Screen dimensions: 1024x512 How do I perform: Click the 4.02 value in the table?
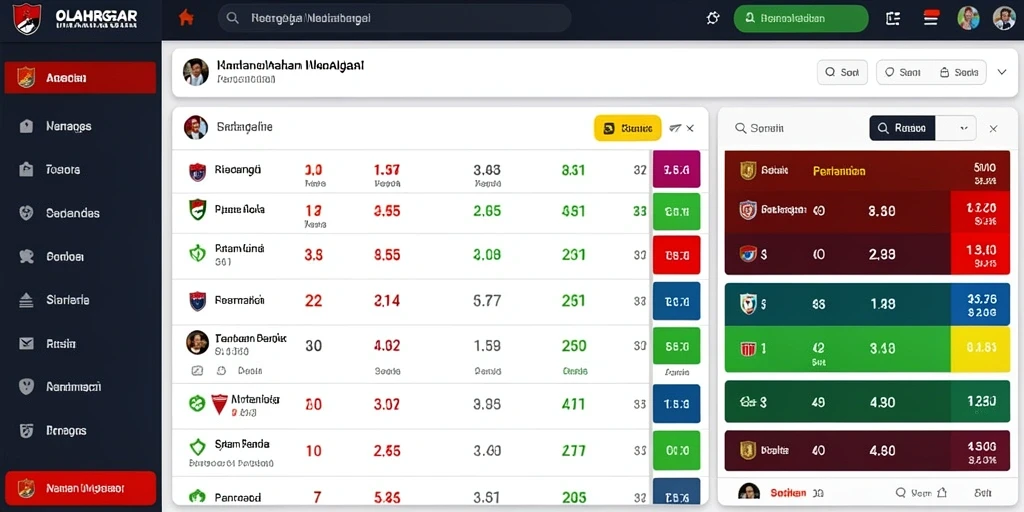click(387, 345)
